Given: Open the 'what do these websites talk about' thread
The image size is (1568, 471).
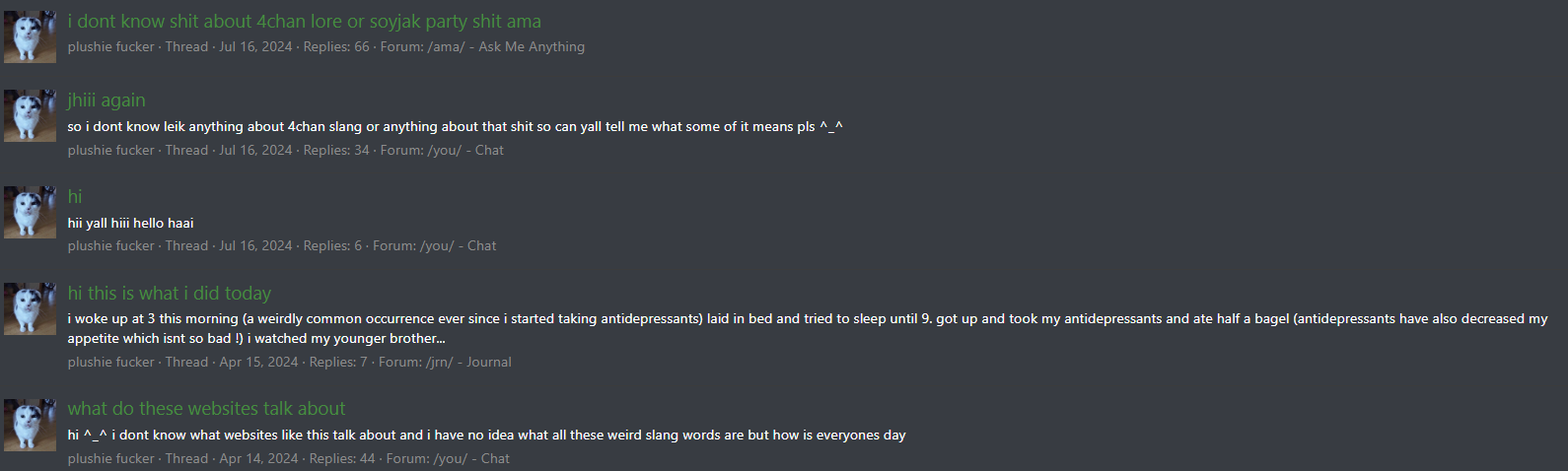Looking at the screenshot, I should click(x=206, y=409).
